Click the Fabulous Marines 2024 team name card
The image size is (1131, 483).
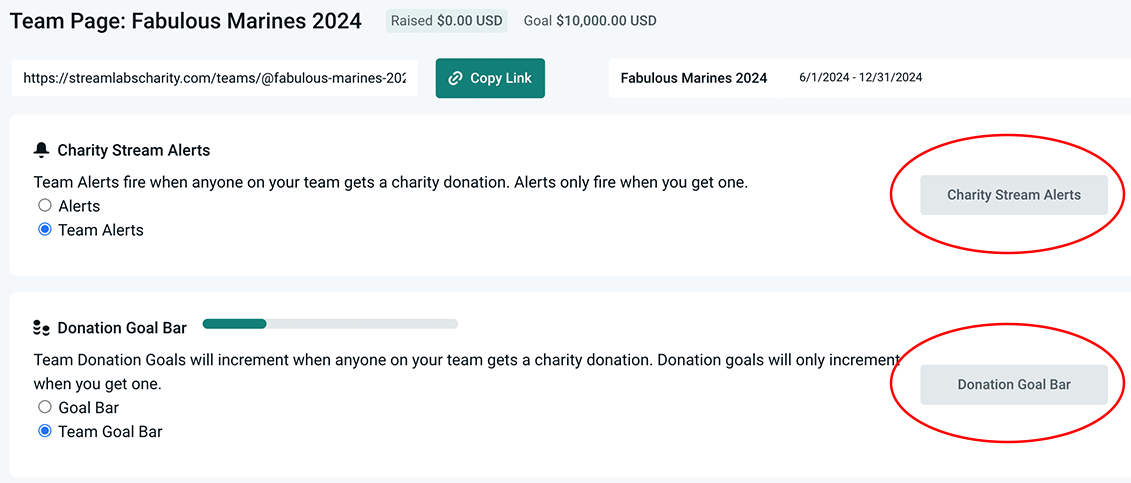(693, 78)
